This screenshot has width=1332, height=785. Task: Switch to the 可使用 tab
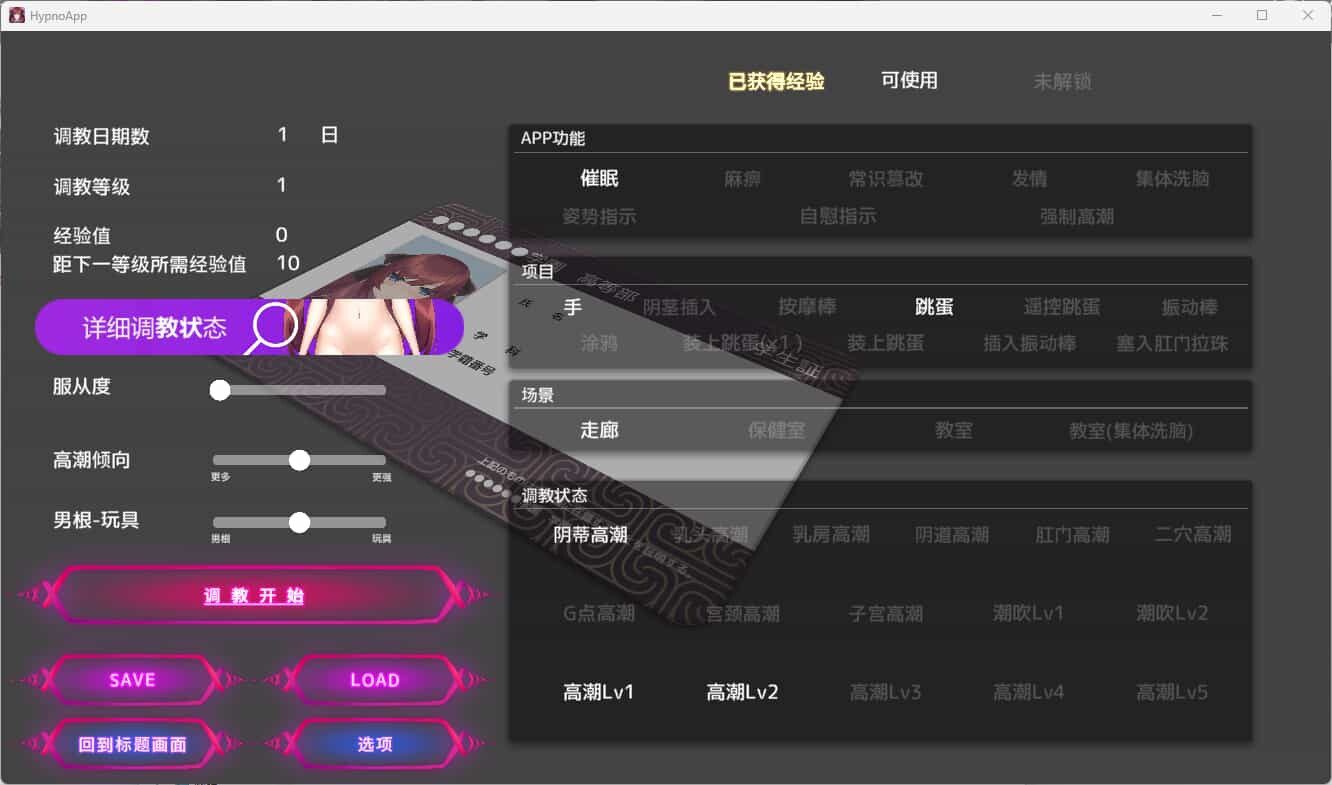click(909, 81)
